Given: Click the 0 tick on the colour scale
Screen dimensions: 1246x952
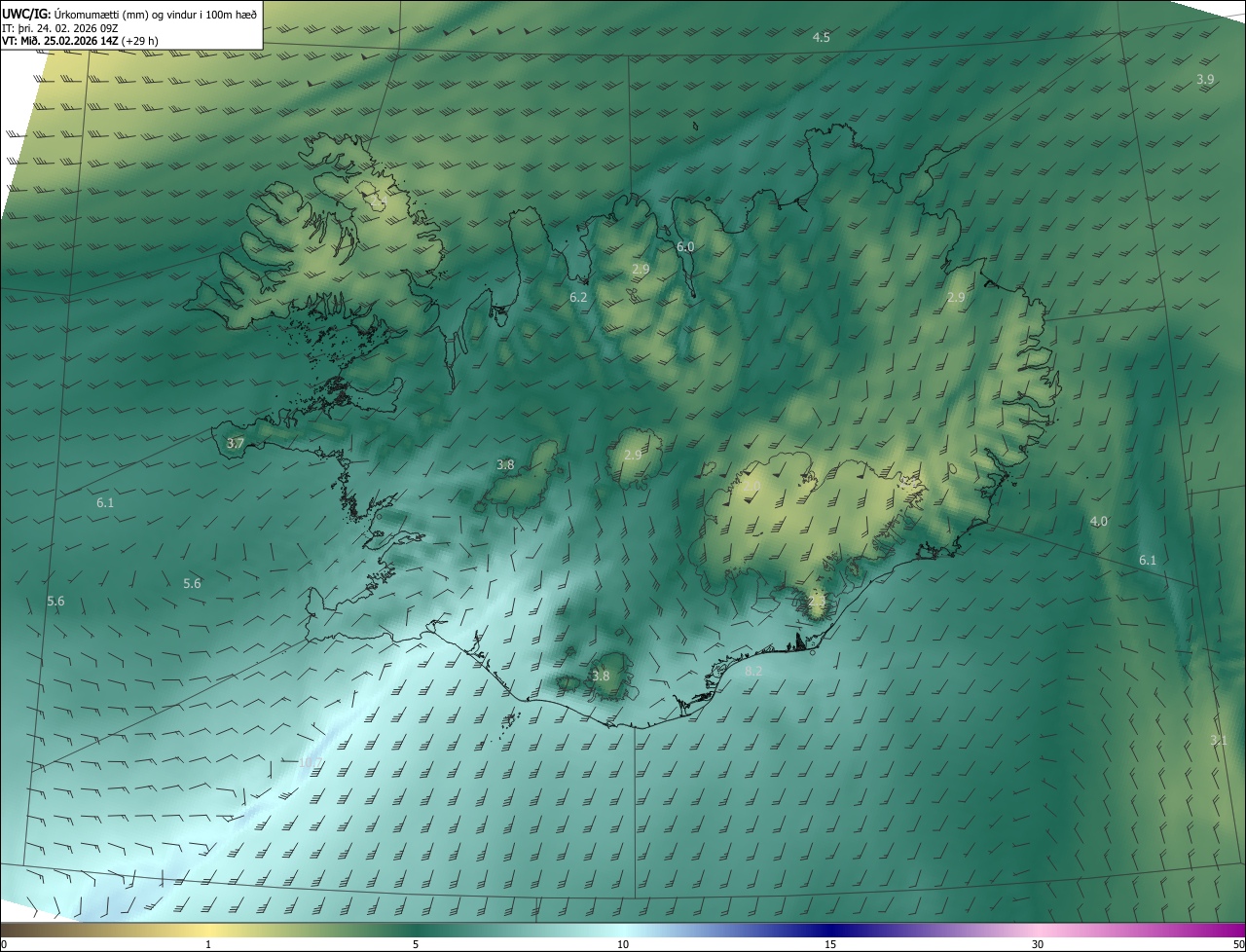Looking at the screenshot, I should click(3, 944).
